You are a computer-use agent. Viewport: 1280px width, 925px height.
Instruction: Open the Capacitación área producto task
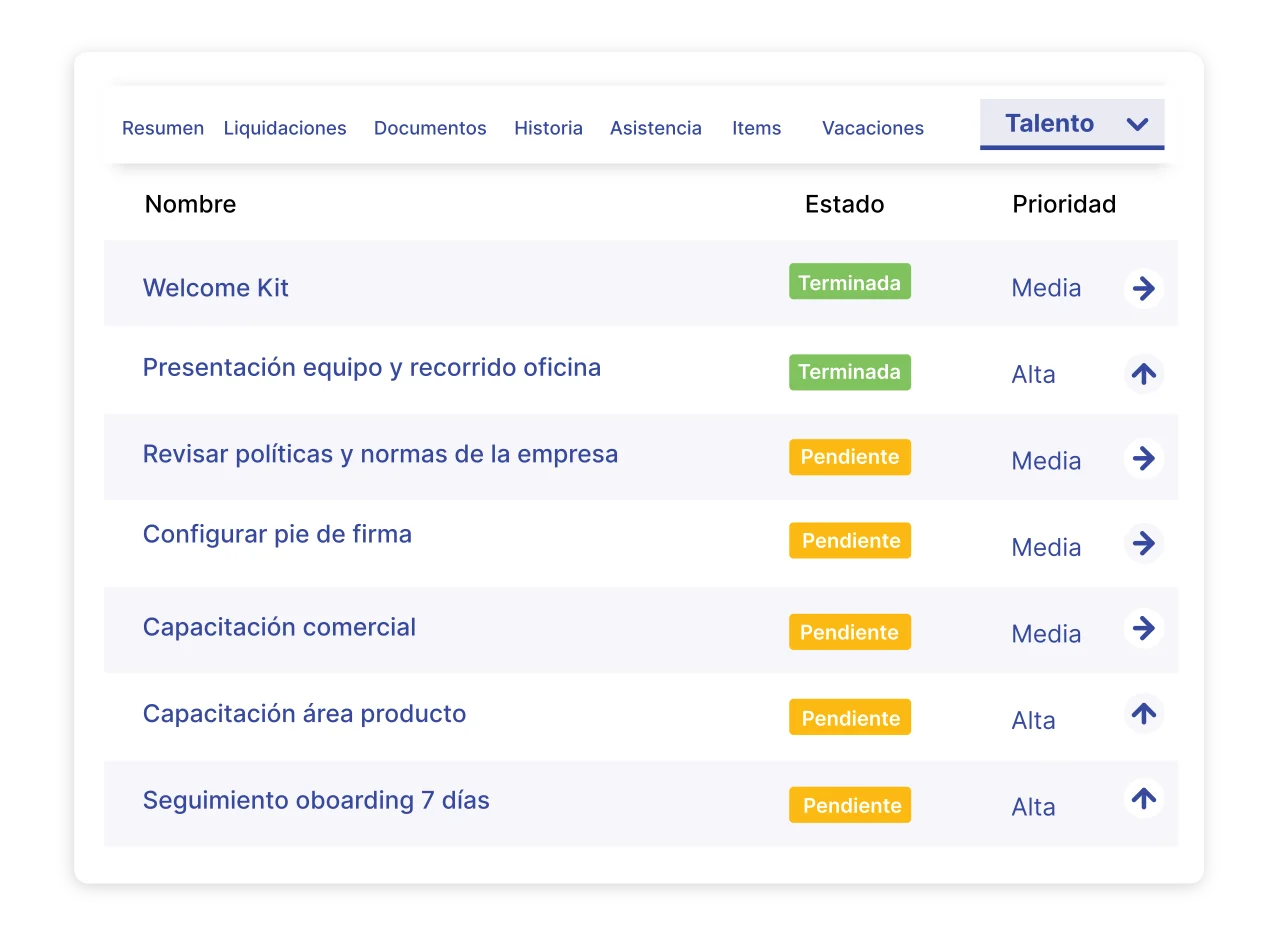point(304,714)
